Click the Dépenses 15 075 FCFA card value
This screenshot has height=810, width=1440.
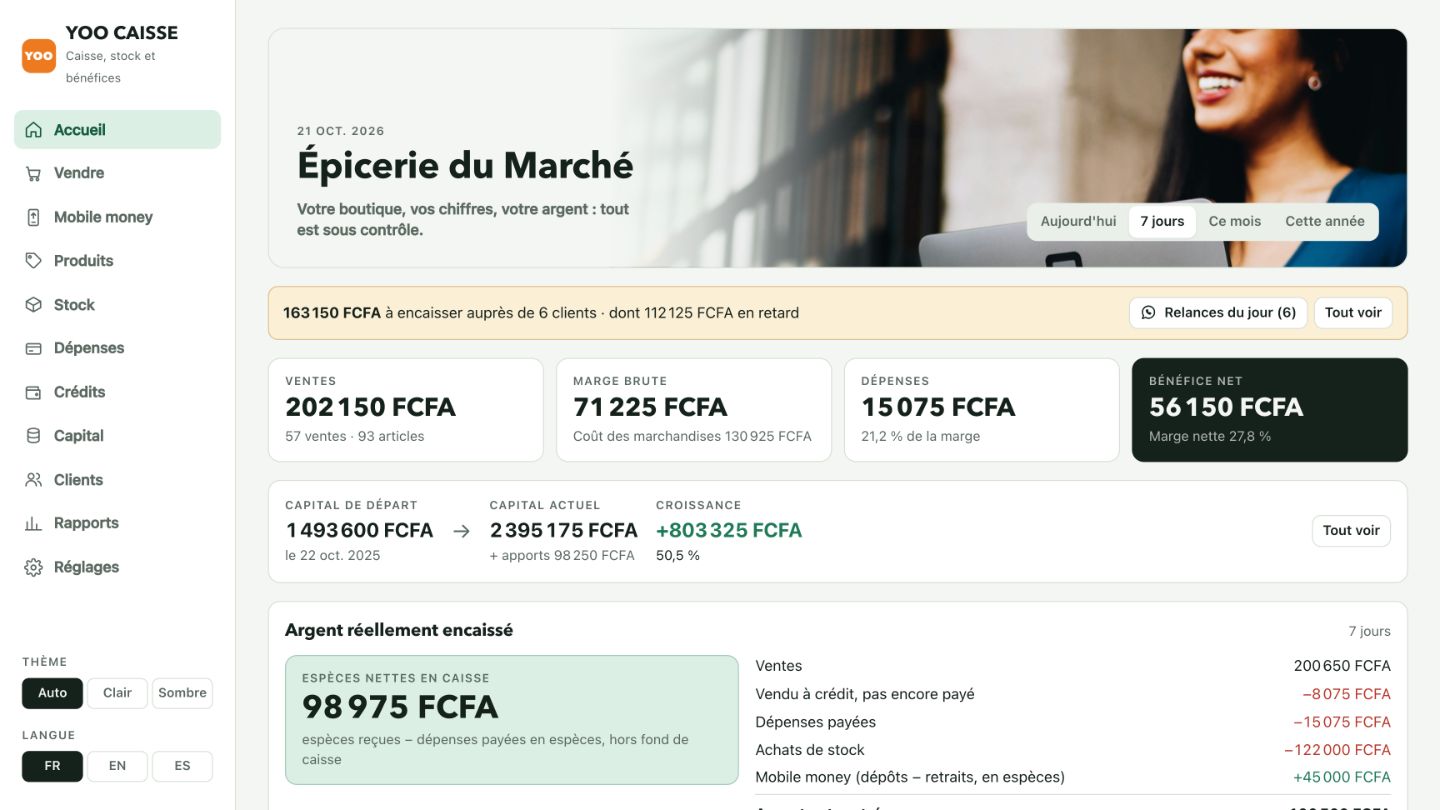938,408
